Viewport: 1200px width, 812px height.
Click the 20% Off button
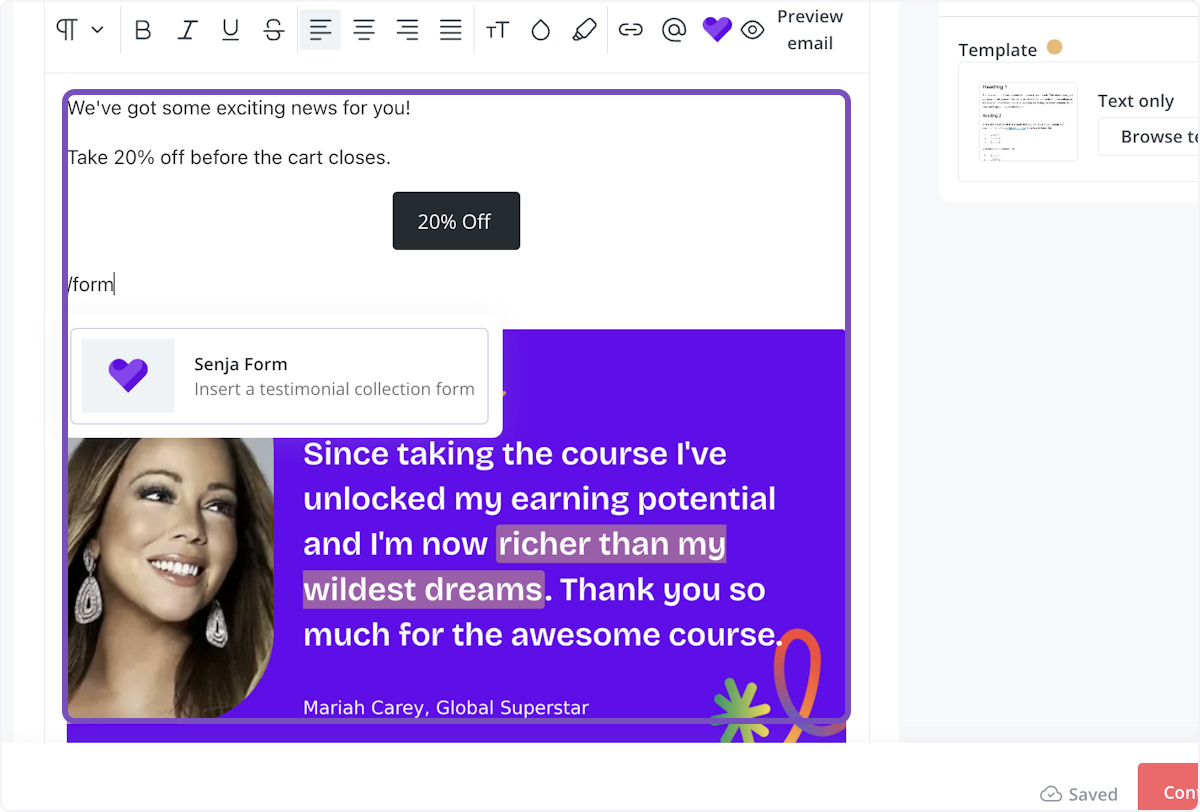pyautogui.click(x=456, y=221)
